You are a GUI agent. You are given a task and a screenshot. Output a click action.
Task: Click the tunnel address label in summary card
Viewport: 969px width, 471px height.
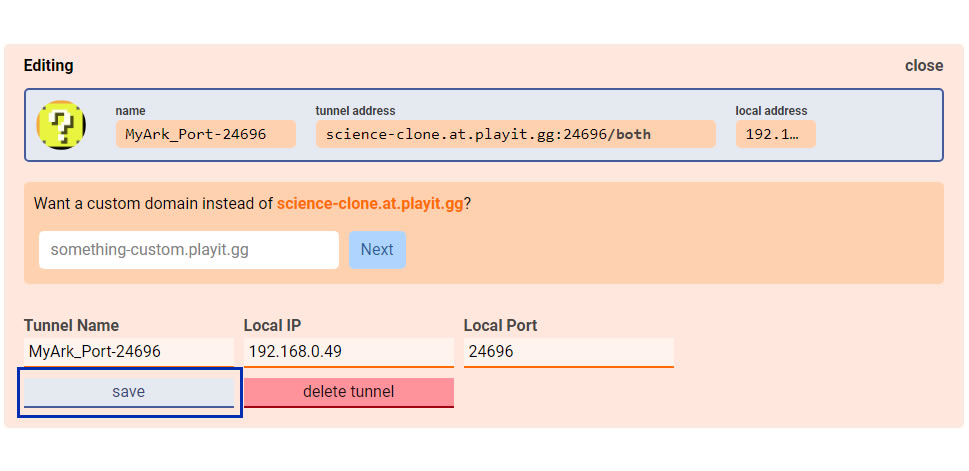point(355,111)
